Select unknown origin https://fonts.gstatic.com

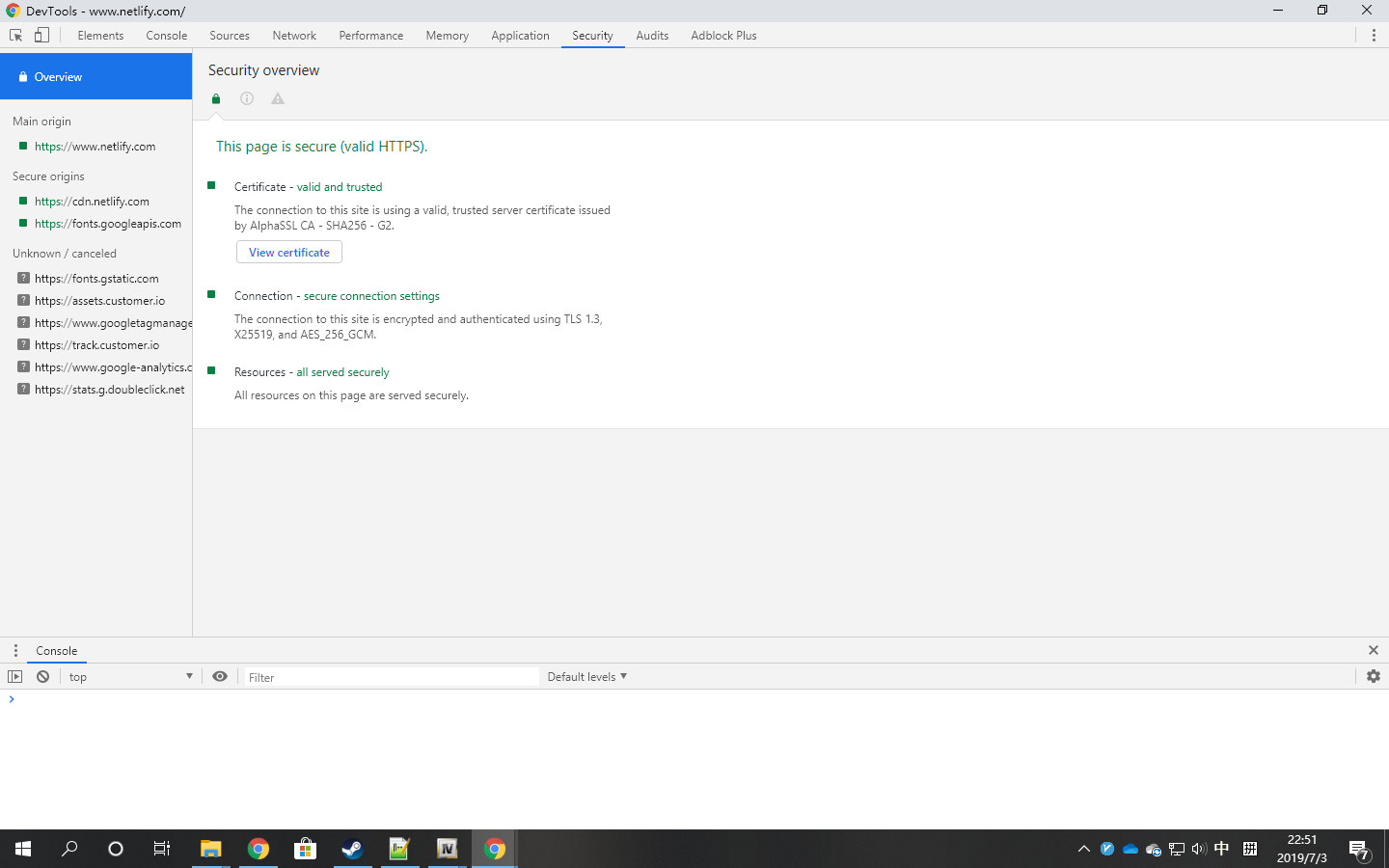click(96, 279)
